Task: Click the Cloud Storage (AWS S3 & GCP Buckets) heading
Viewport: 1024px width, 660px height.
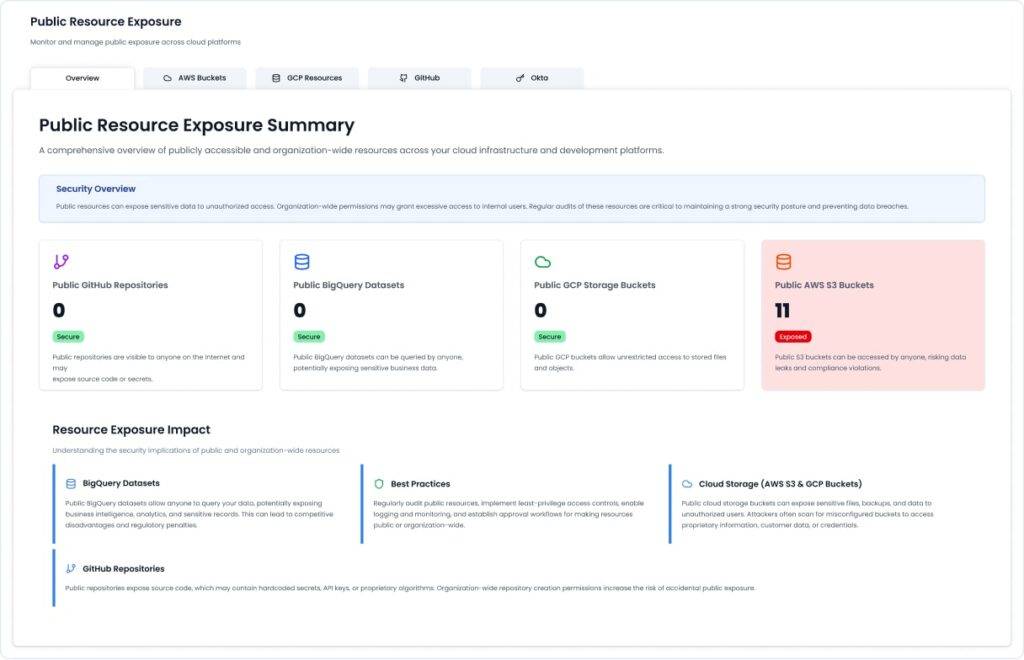Action: (780, 484)
